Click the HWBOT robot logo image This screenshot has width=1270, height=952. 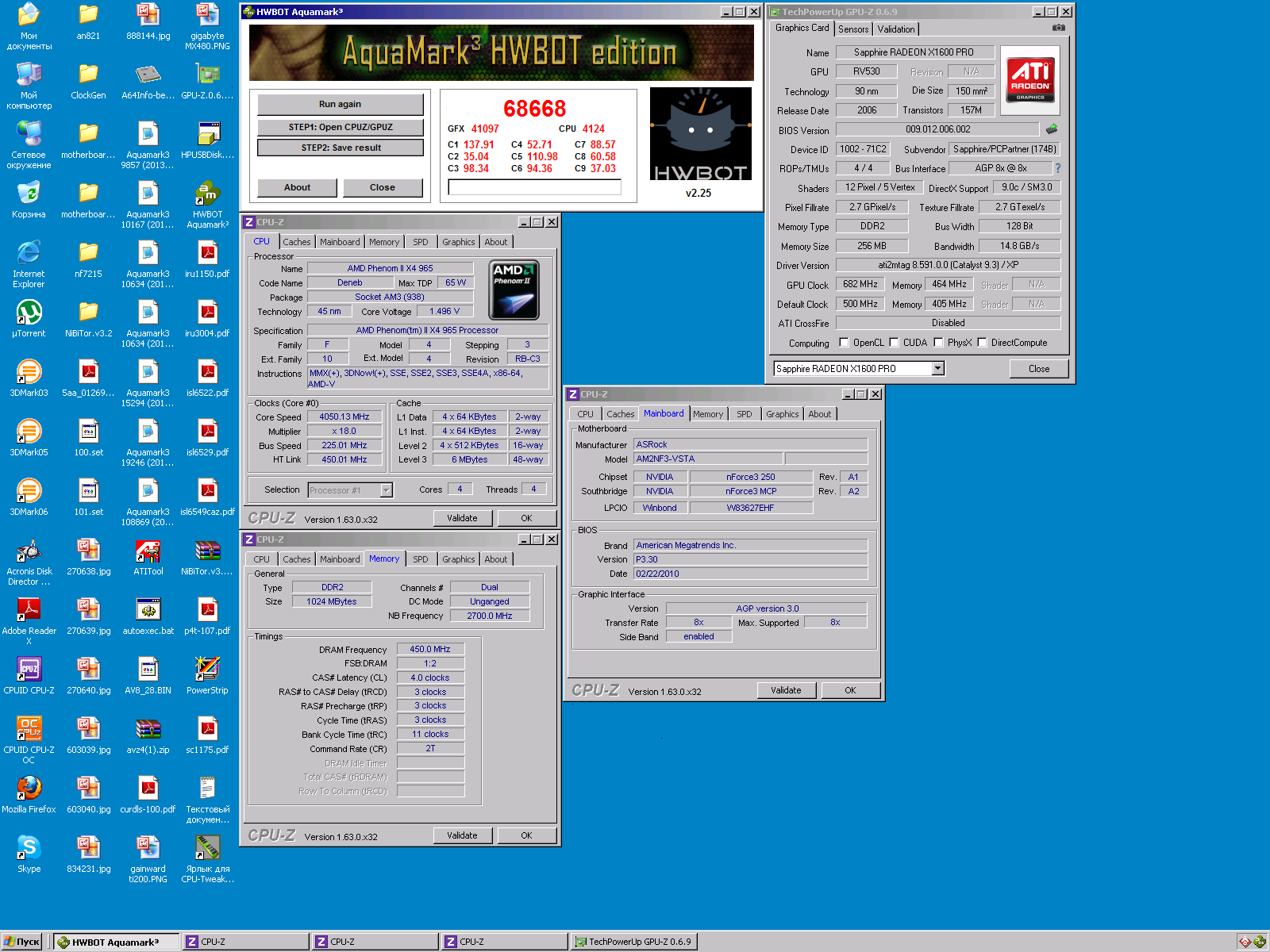(701, 135)
